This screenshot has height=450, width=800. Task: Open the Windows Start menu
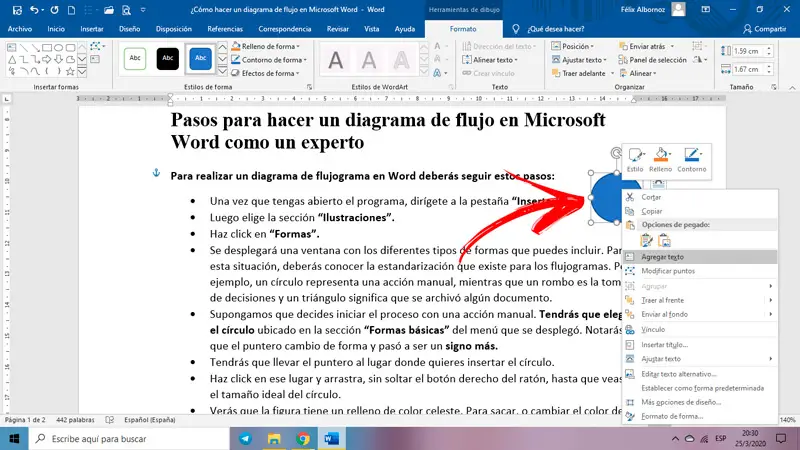pos(14,439)
